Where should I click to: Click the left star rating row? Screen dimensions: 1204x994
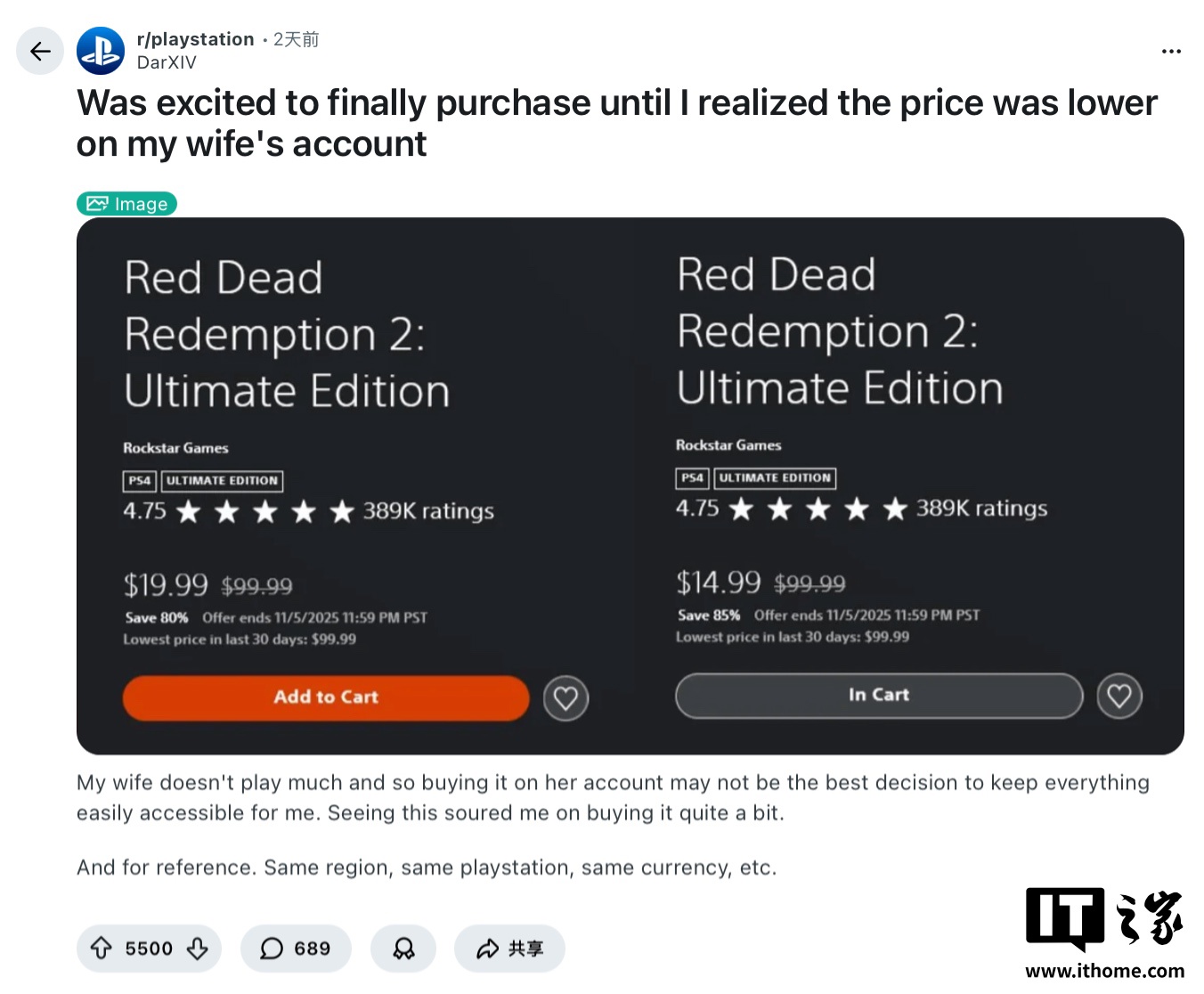264,511
